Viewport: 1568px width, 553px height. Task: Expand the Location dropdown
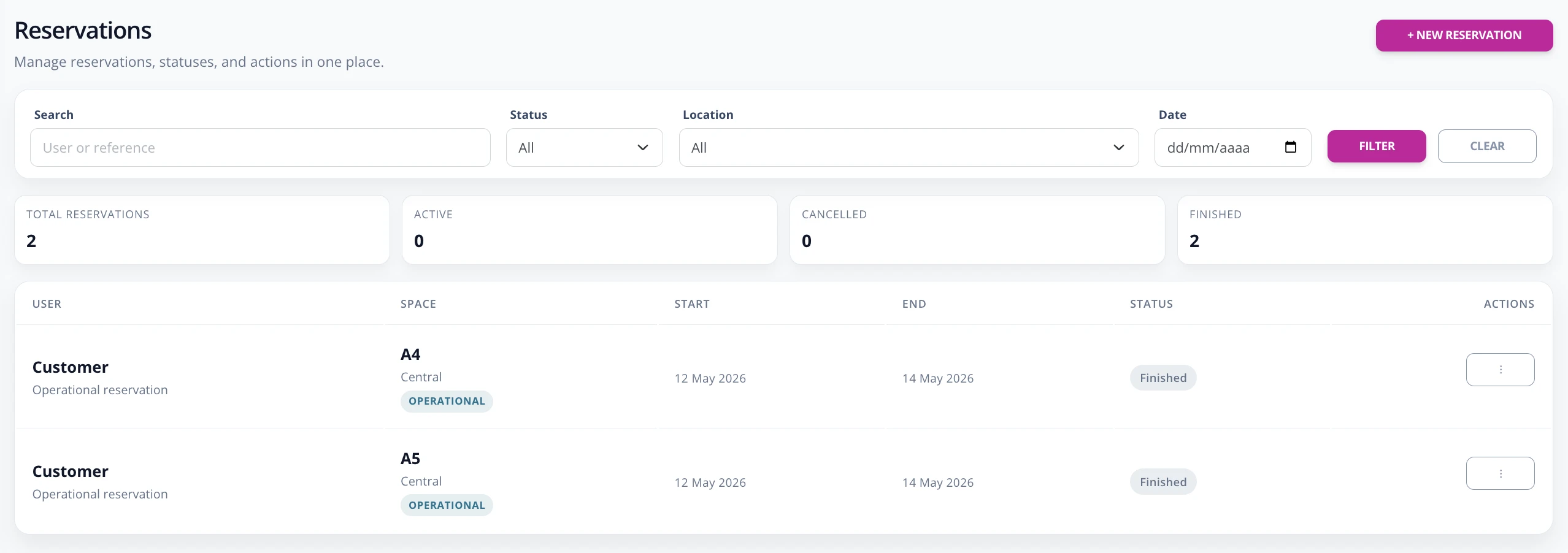[x=909, y=147]
